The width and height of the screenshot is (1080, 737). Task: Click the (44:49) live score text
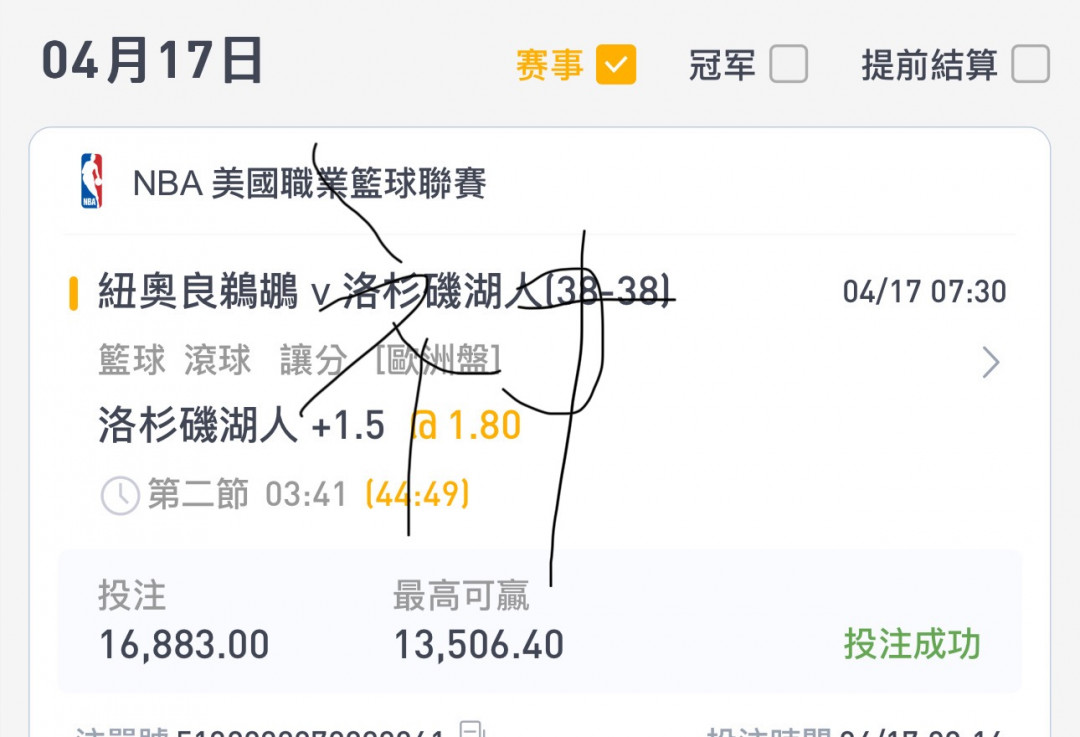(418, 495)
